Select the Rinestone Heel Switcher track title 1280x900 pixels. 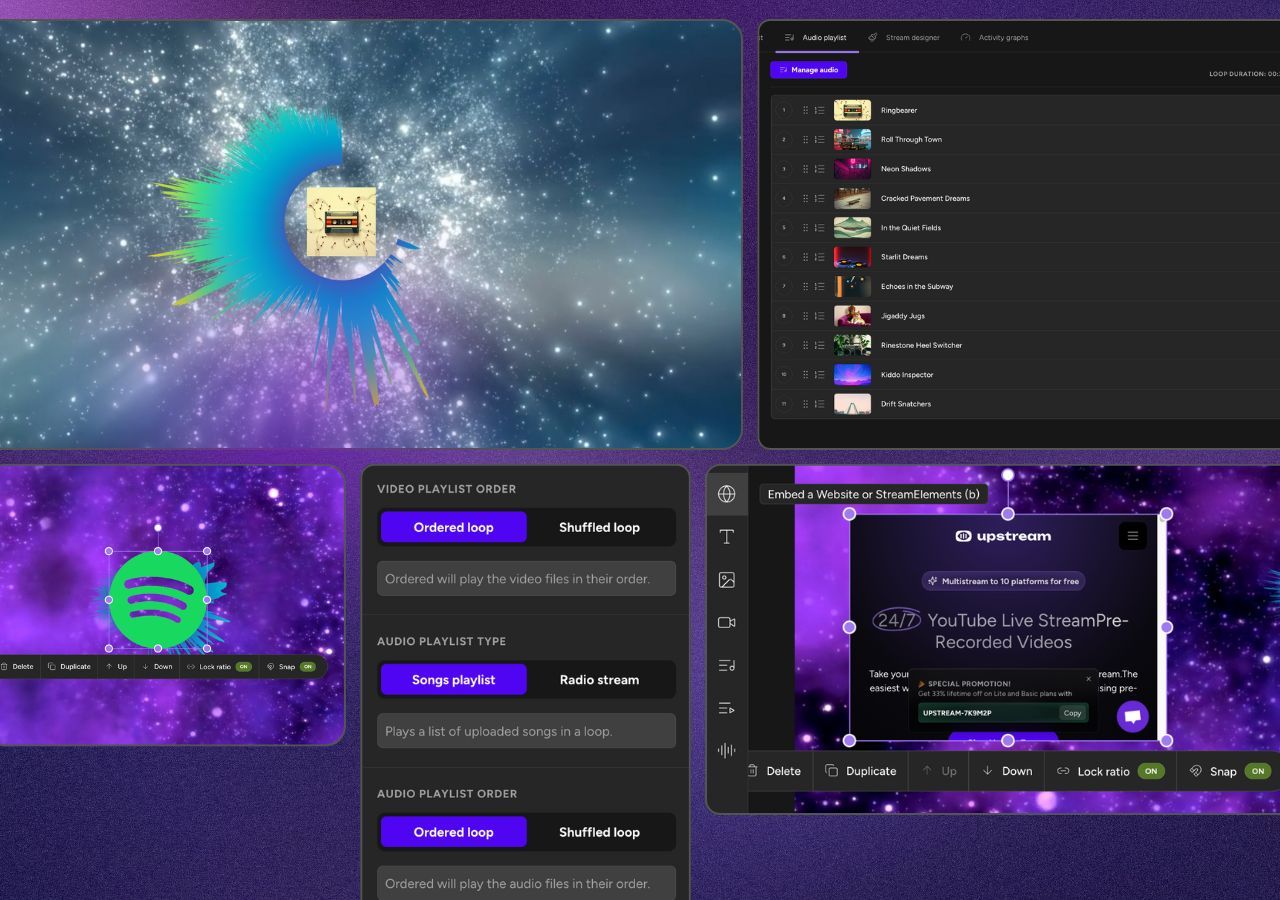coord(921,345)
